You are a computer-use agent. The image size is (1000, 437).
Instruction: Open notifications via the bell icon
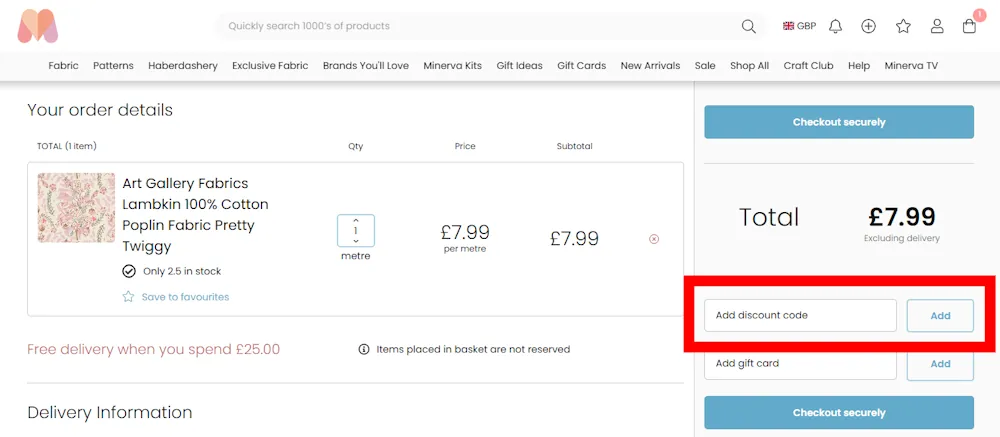tap(835, 26)
